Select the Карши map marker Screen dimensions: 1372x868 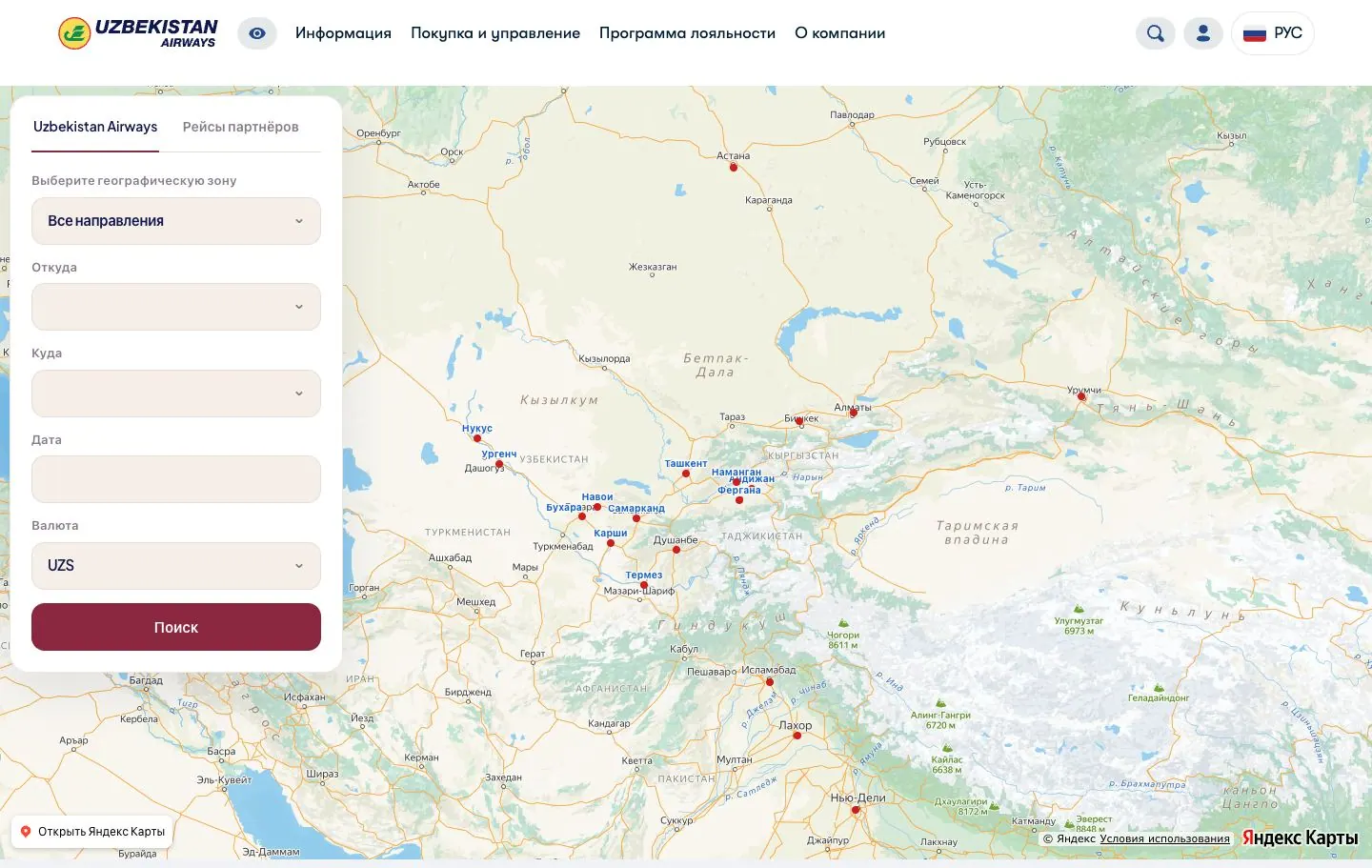point(611,543)
